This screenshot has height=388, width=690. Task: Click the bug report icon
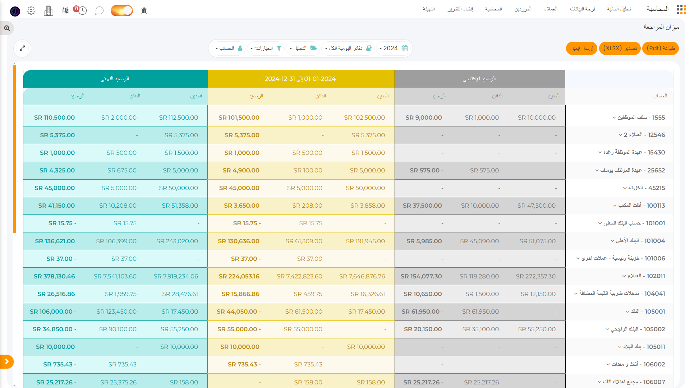[x=144, y=11]
